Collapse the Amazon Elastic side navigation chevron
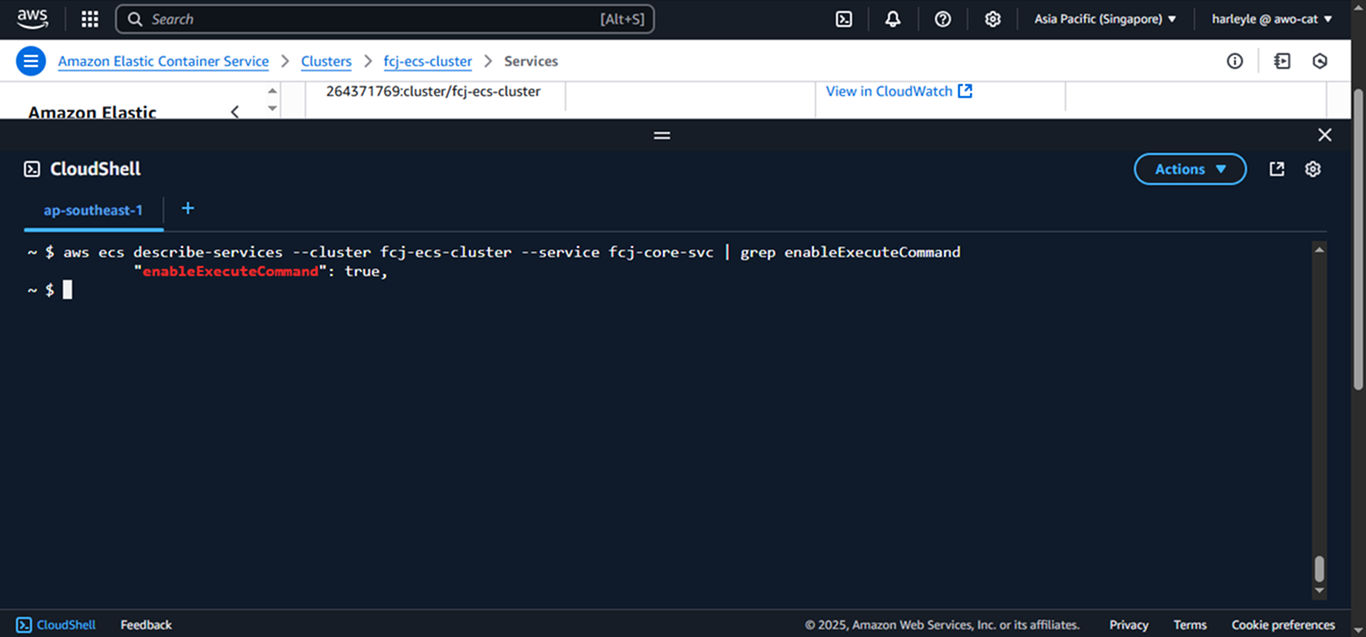 235,112
